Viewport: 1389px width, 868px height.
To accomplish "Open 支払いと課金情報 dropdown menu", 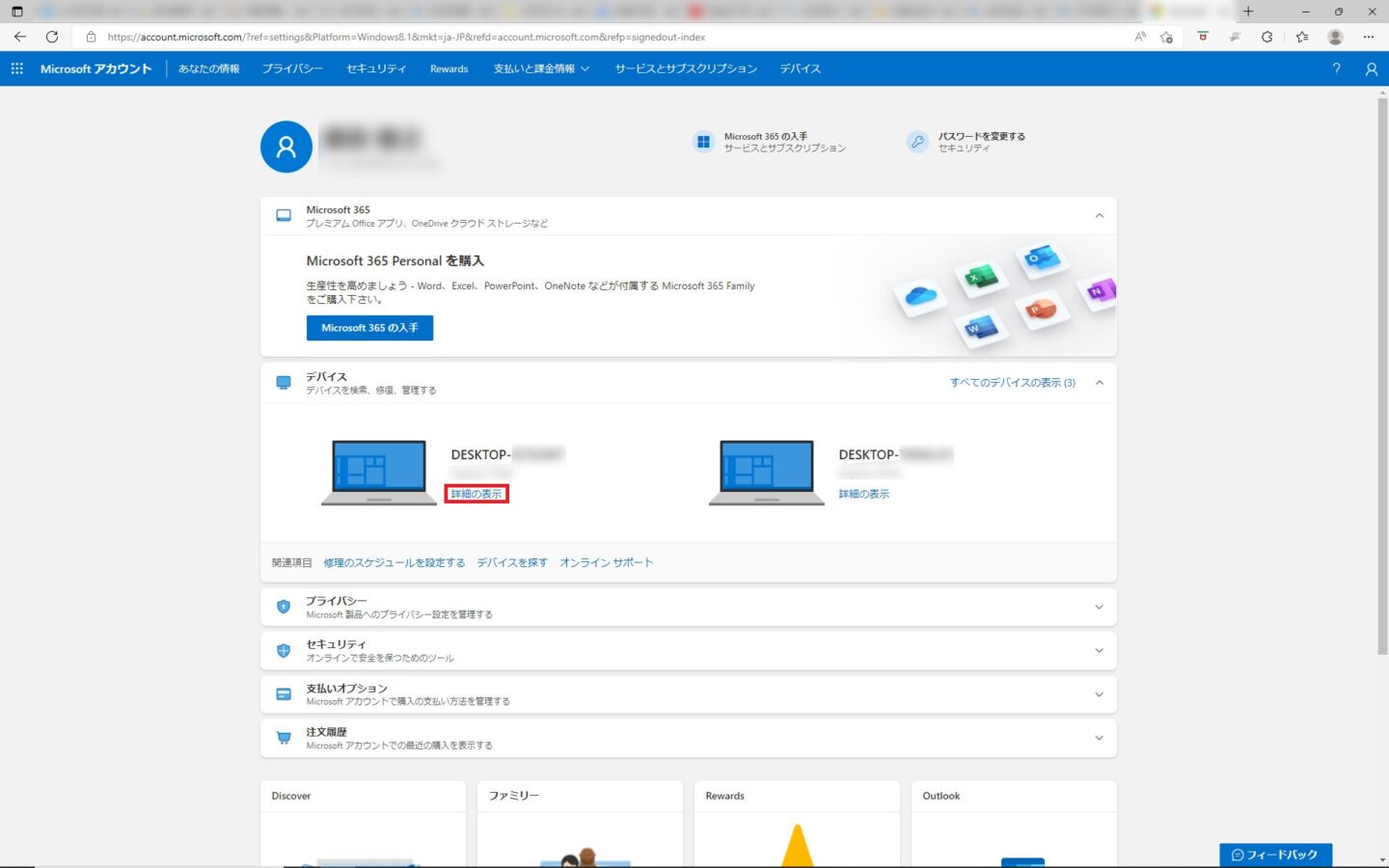I will (541, 68).
